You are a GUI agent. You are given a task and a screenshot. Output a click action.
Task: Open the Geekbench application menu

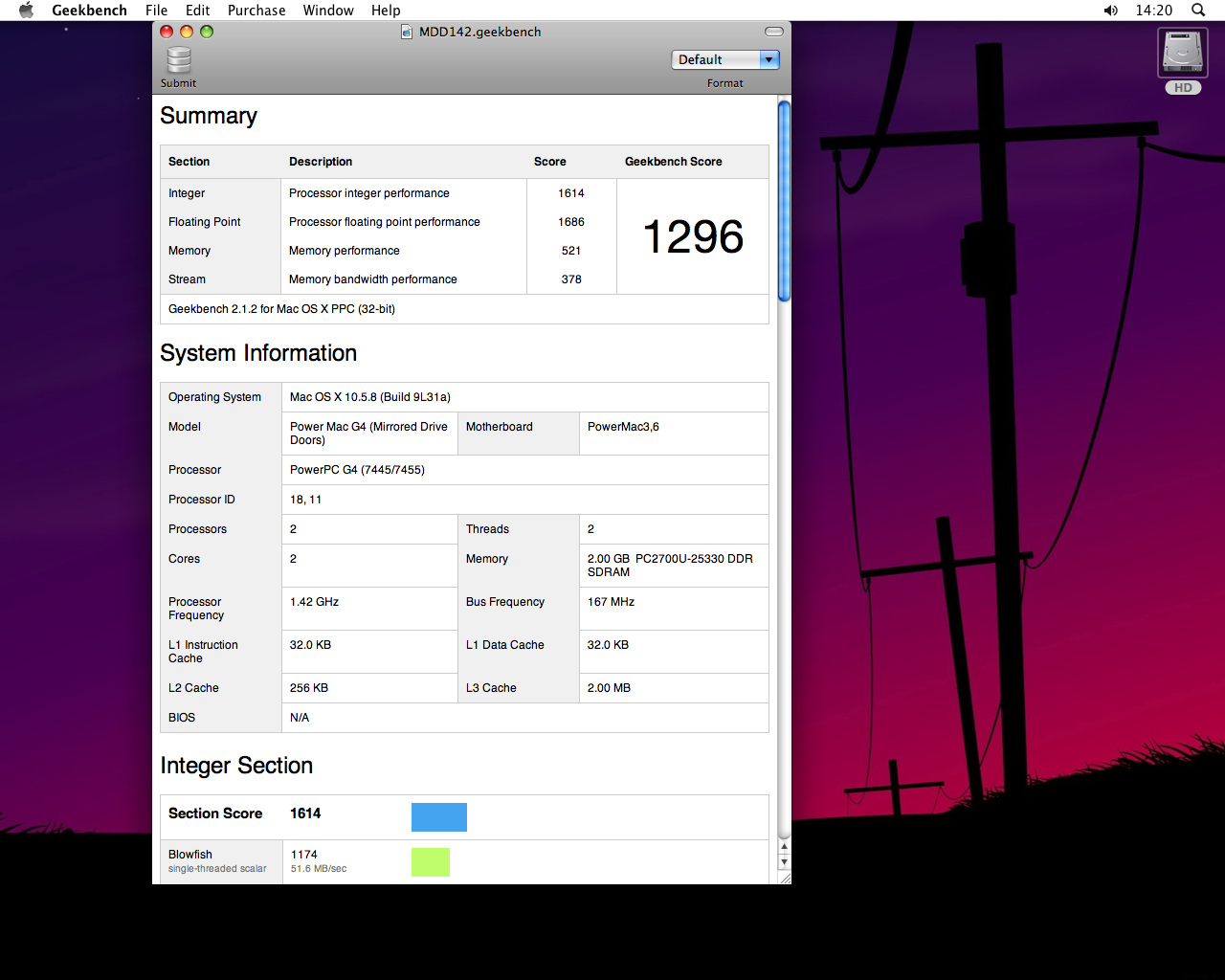pos(89,11)
